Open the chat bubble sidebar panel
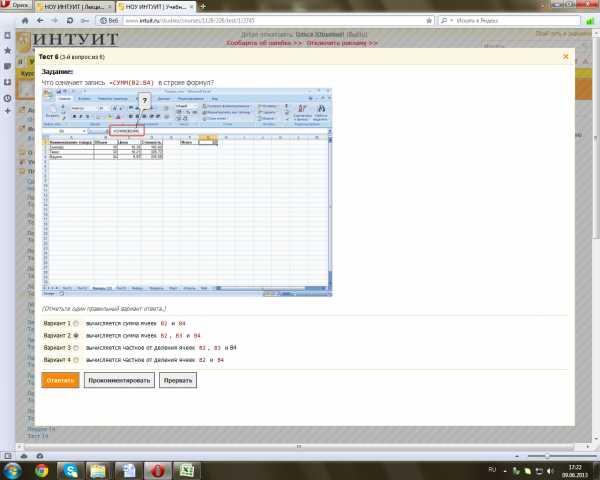Screen dimensions: 600x480 [x=7, y=66]
